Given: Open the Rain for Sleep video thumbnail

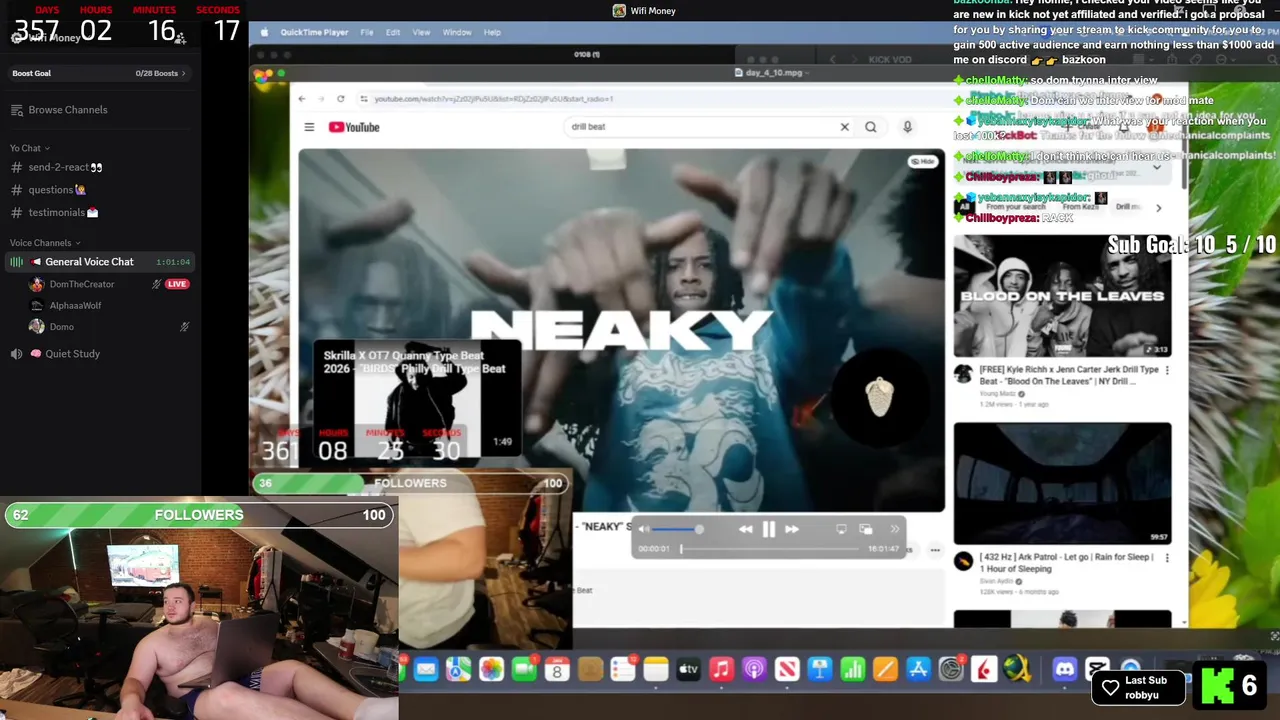Looking at the screenshot, I should tap(1062, 483).
